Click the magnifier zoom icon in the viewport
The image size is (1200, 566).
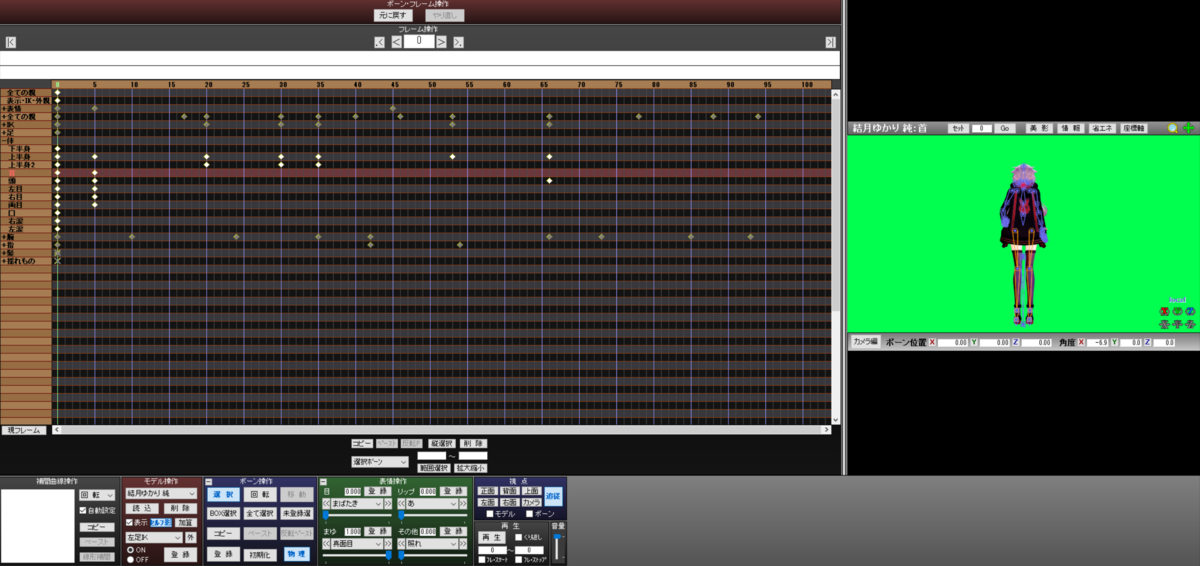(1173, 128)
